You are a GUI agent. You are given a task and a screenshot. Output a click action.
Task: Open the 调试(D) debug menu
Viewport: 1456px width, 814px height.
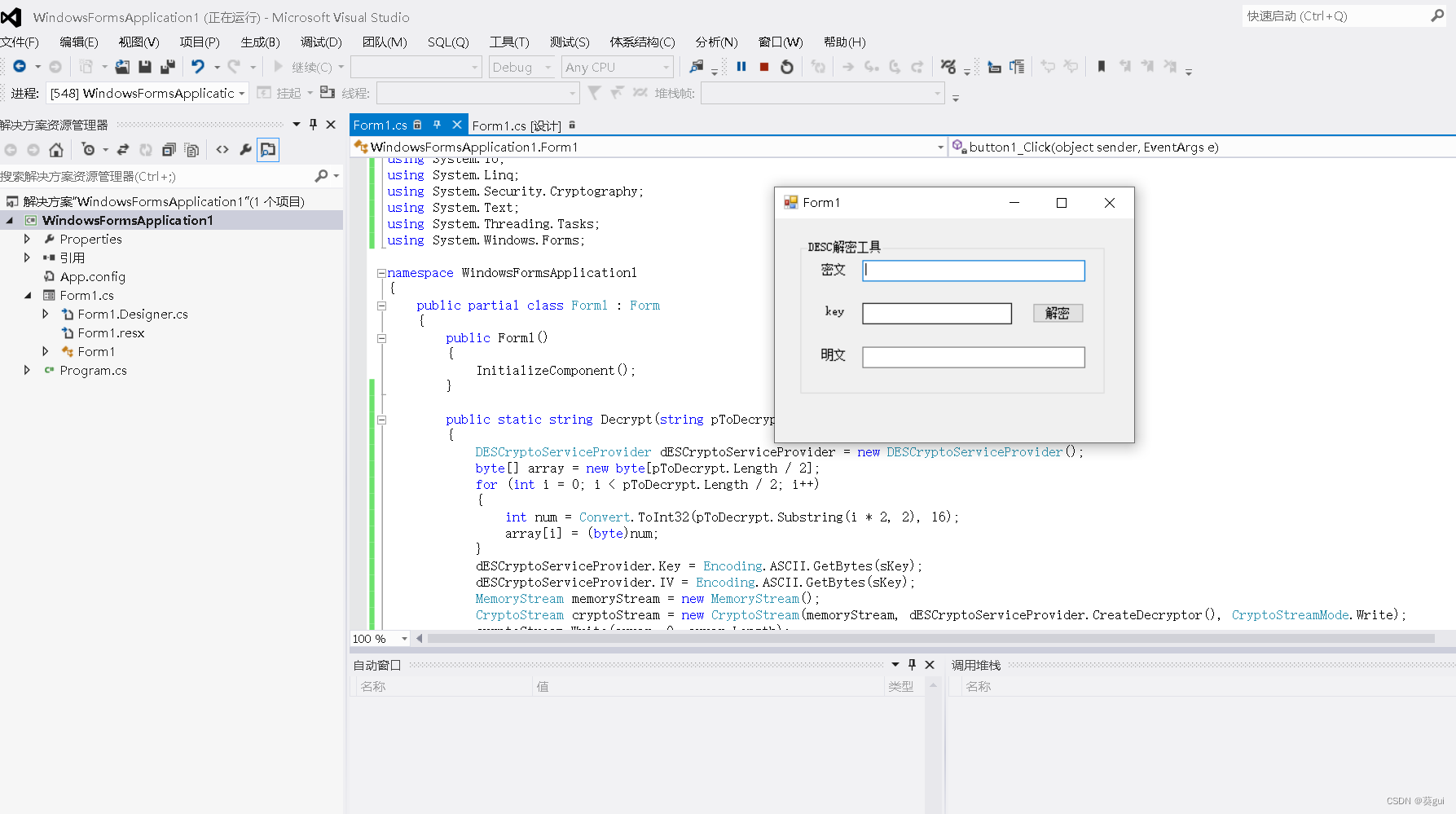click(321, 42)
